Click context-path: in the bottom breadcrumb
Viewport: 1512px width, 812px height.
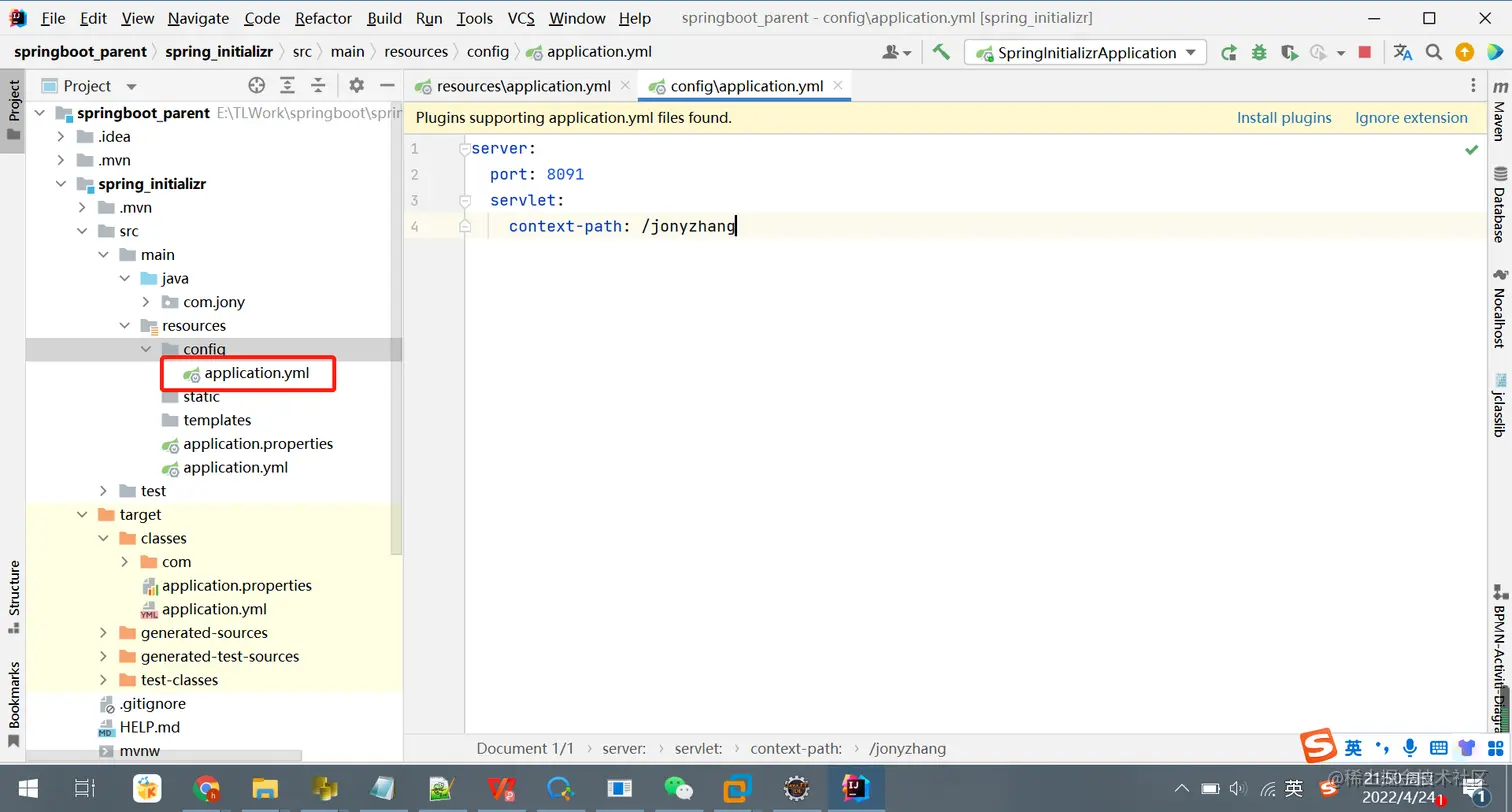[x=796, y=748]
